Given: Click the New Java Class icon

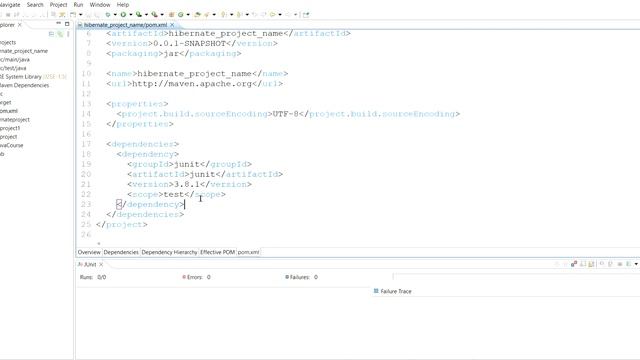Looking at the screenshot, I should click(180, 14).
